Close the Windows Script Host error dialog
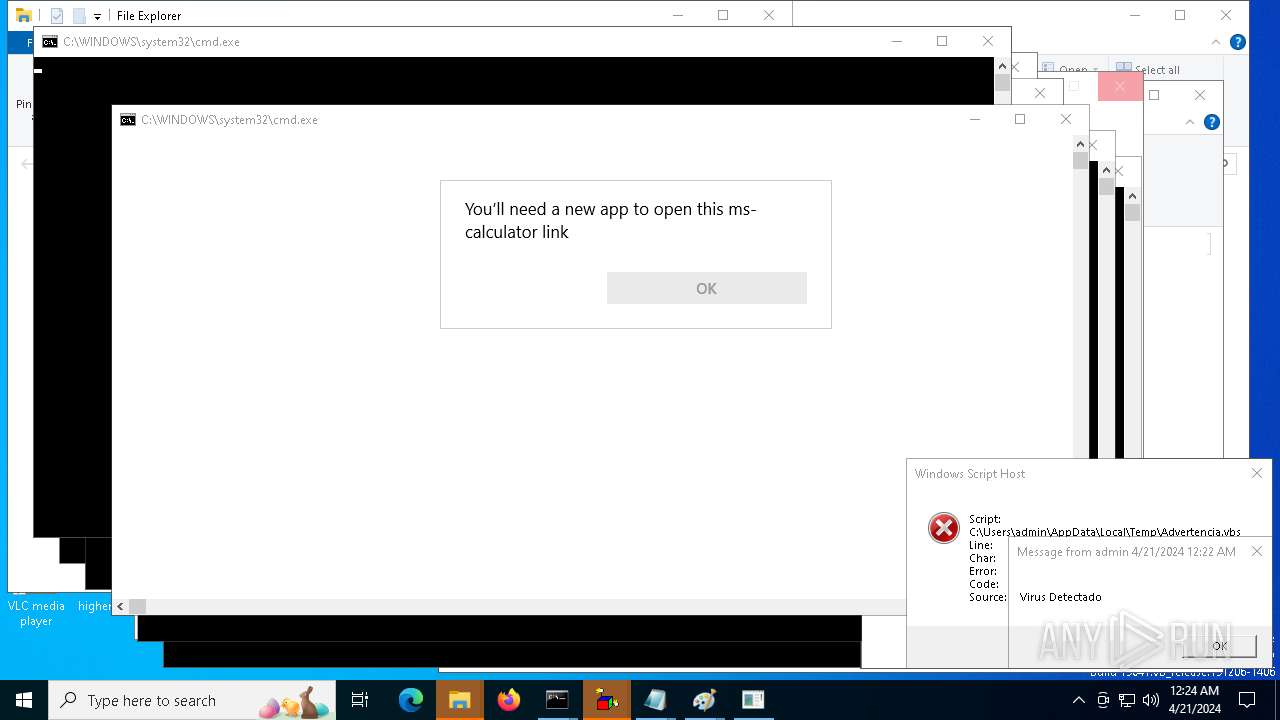 point(1257,473)
